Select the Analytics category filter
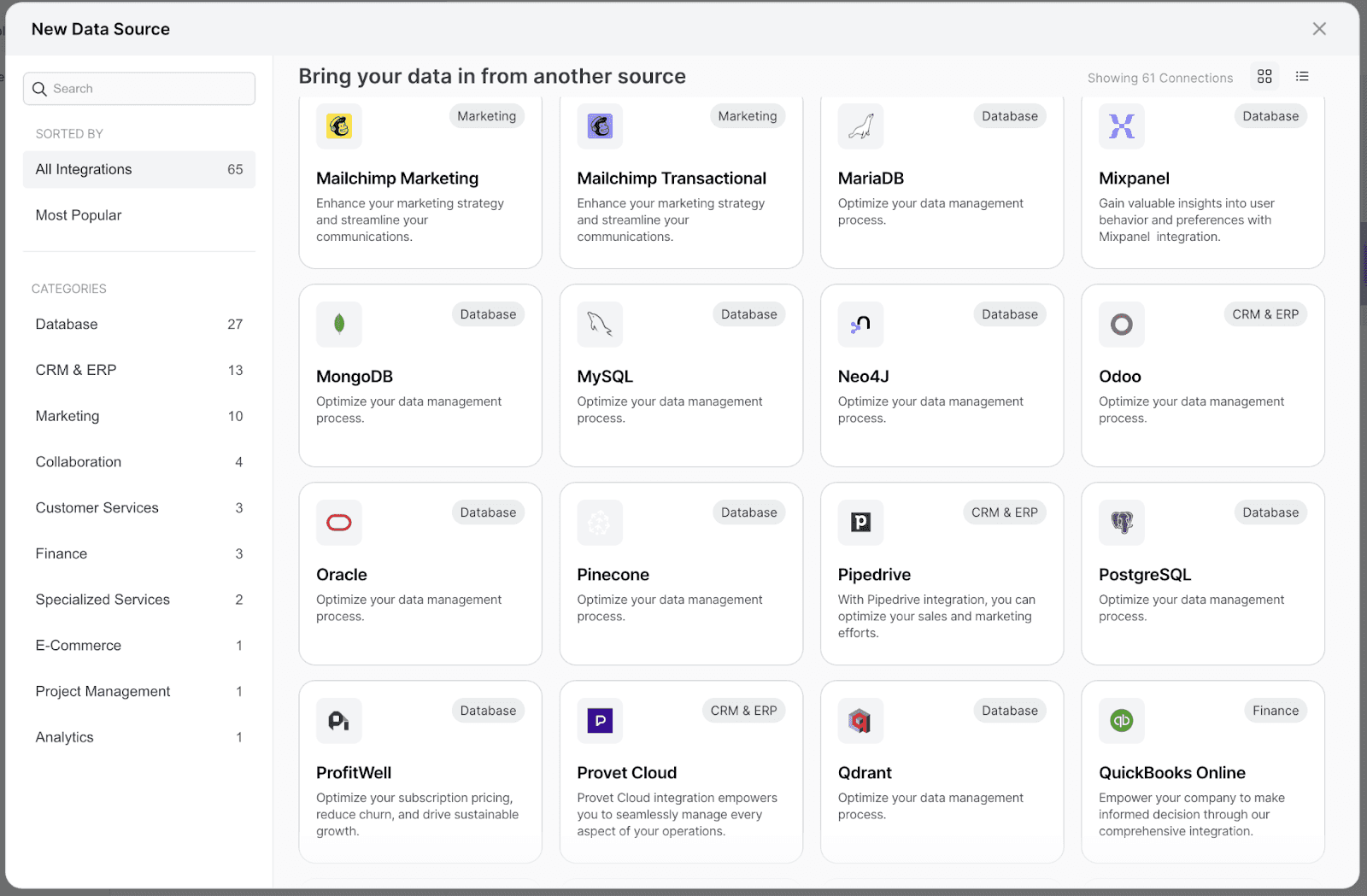Viewport: 1367px width, 896px height. pos(63,736)
